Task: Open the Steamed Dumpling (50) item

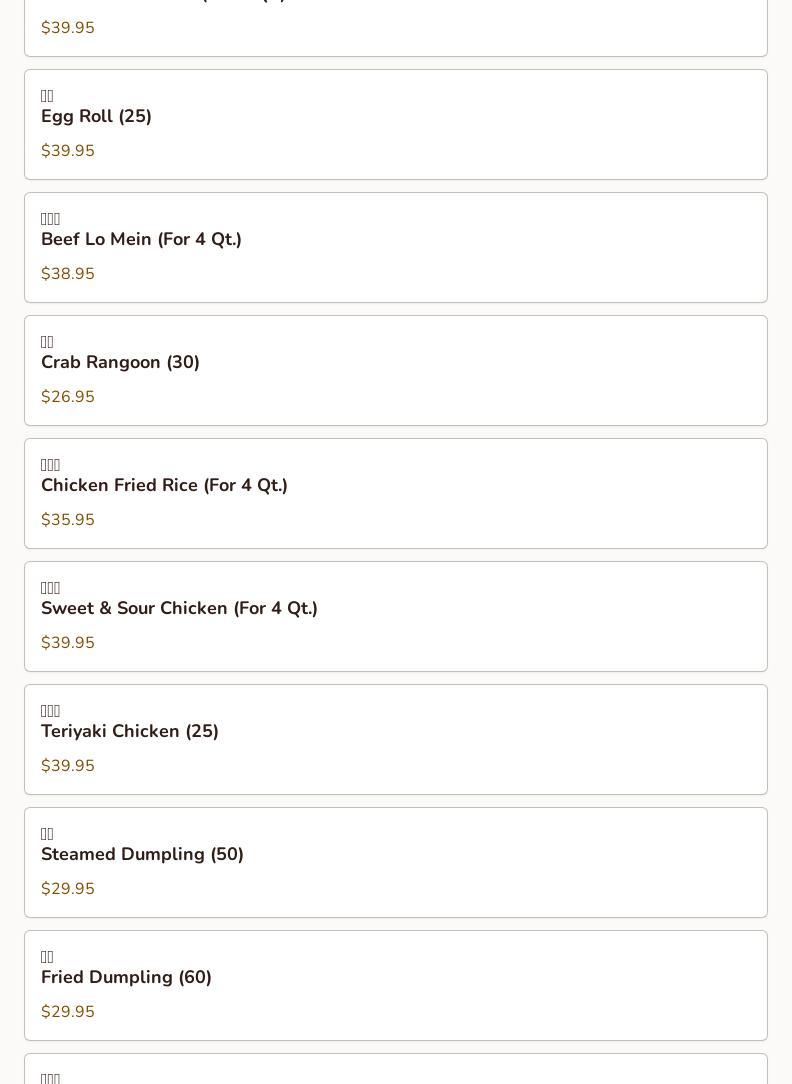Action: coord(142,855)
